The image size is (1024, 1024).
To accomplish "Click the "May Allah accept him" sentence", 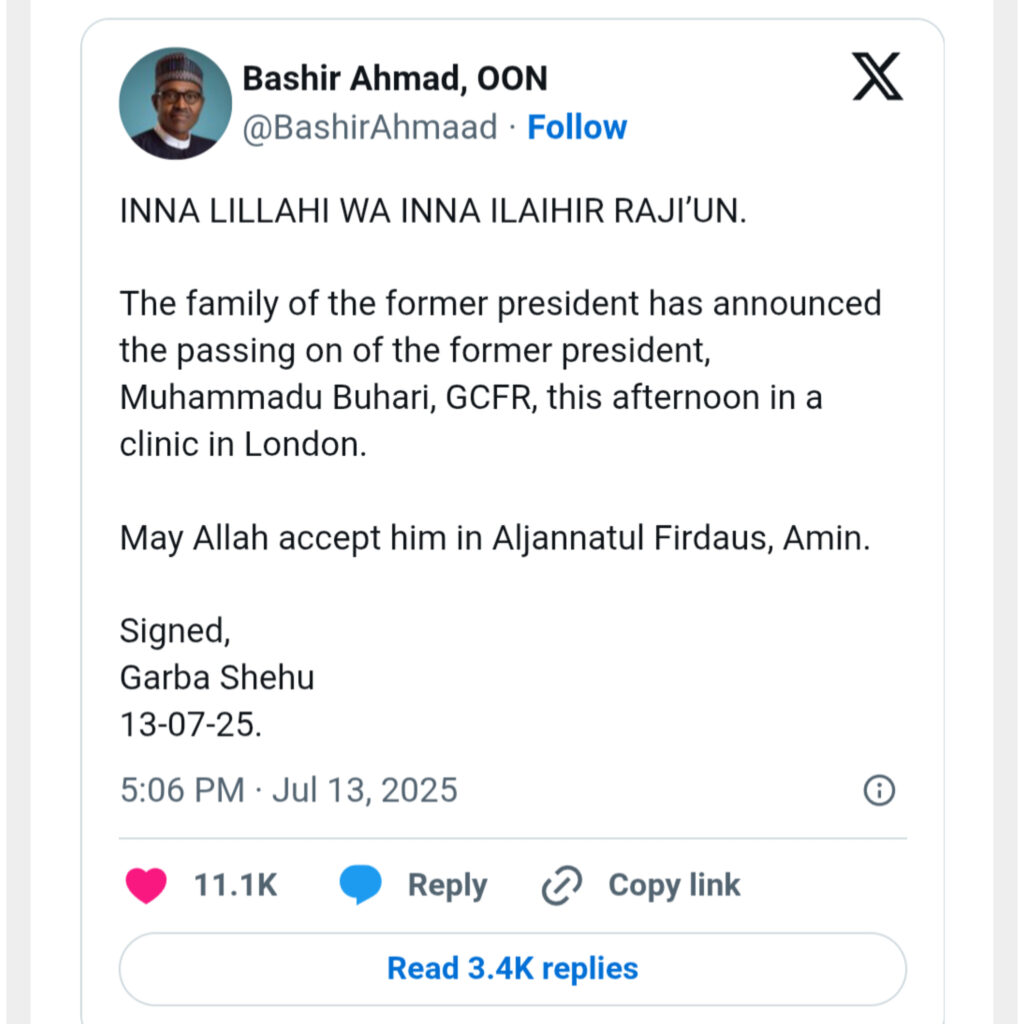I will [x=495, y=538].
